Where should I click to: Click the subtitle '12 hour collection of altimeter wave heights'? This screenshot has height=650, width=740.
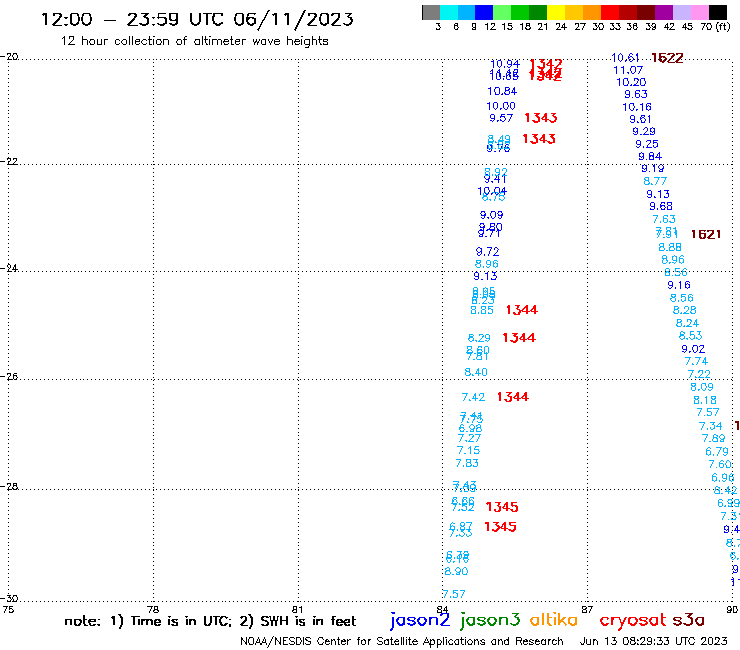(194, 41)
